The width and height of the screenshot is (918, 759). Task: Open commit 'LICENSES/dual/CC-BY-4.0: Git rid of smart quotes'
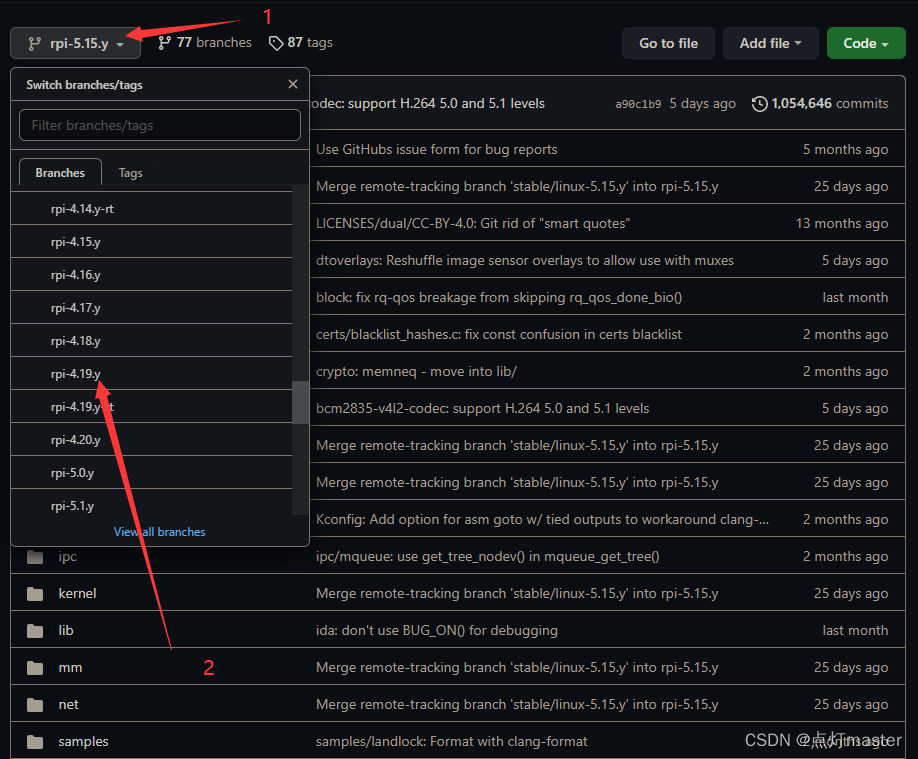473,223
